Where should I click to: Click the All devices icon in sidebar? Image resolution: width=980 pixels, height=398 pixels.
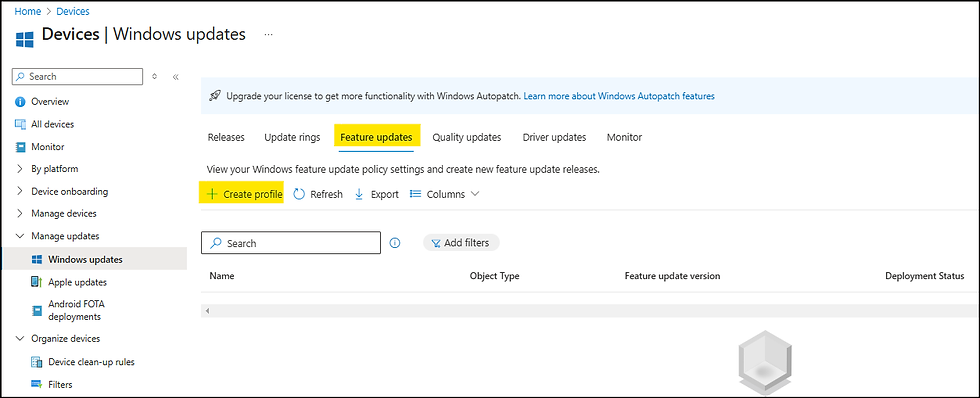(x=20, y=124)
